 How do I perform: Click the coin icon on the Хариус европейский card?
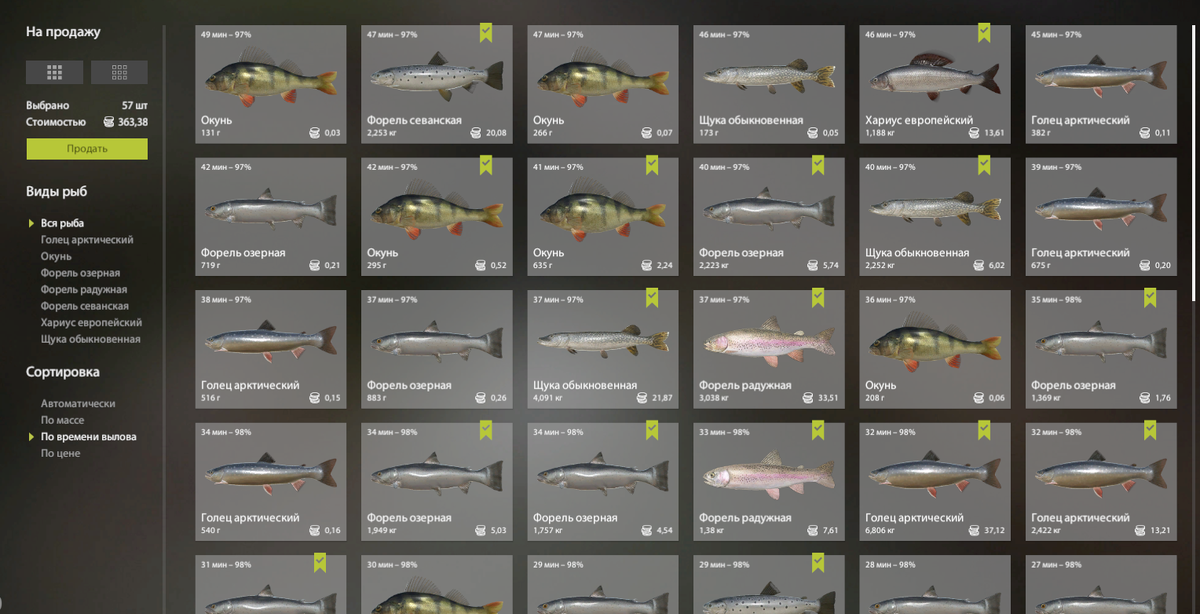click(973, 132)
